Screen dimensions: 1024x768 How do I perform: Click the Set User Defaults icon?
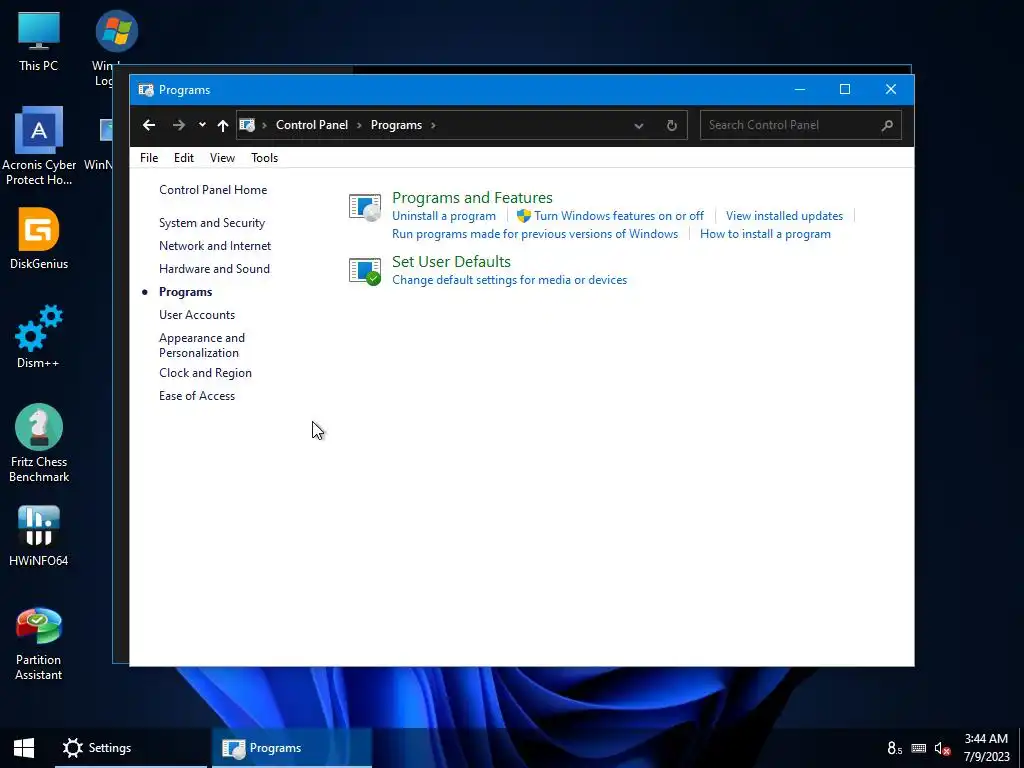click(364, 271)
